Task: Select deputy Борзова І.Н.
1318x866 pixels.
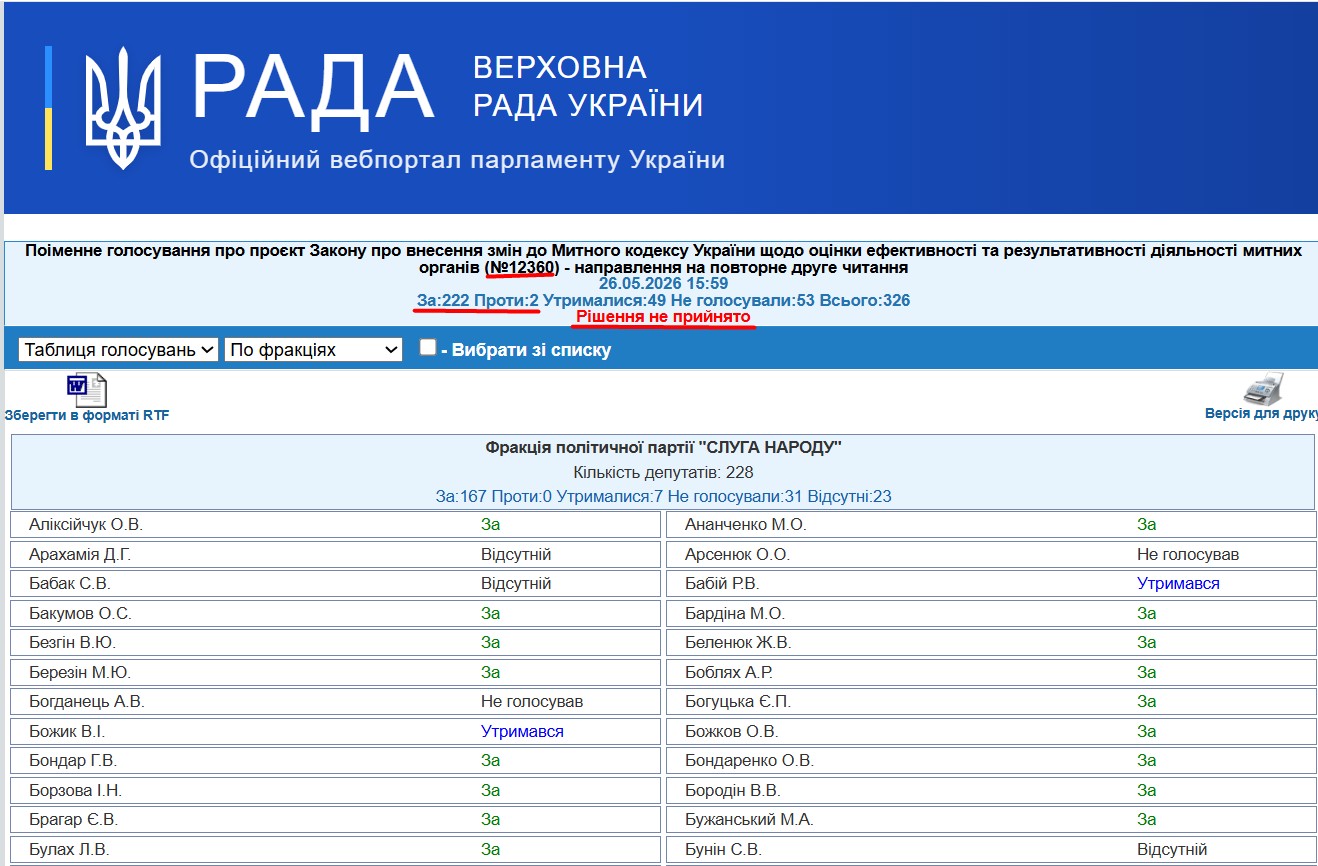Action: pos(75,790)
